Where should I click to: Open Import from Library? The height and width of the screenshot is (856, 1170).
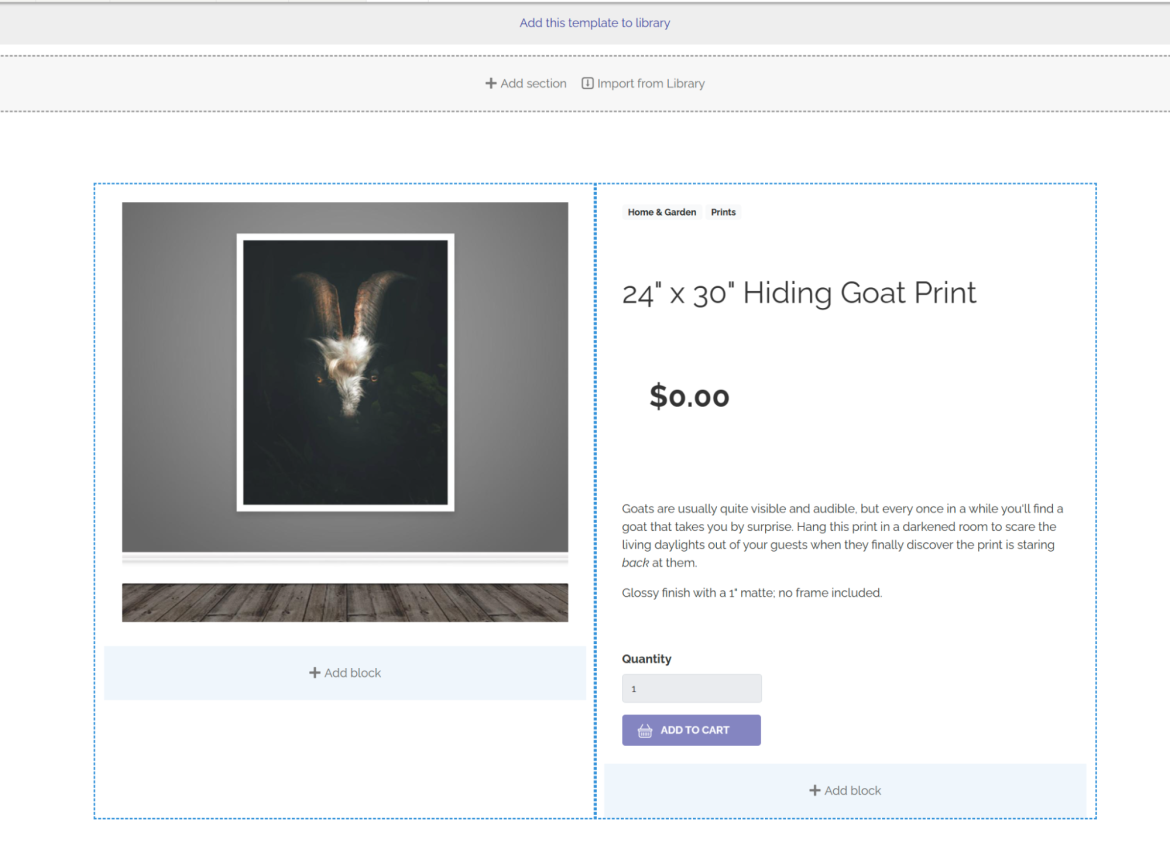tap(650, 84)
